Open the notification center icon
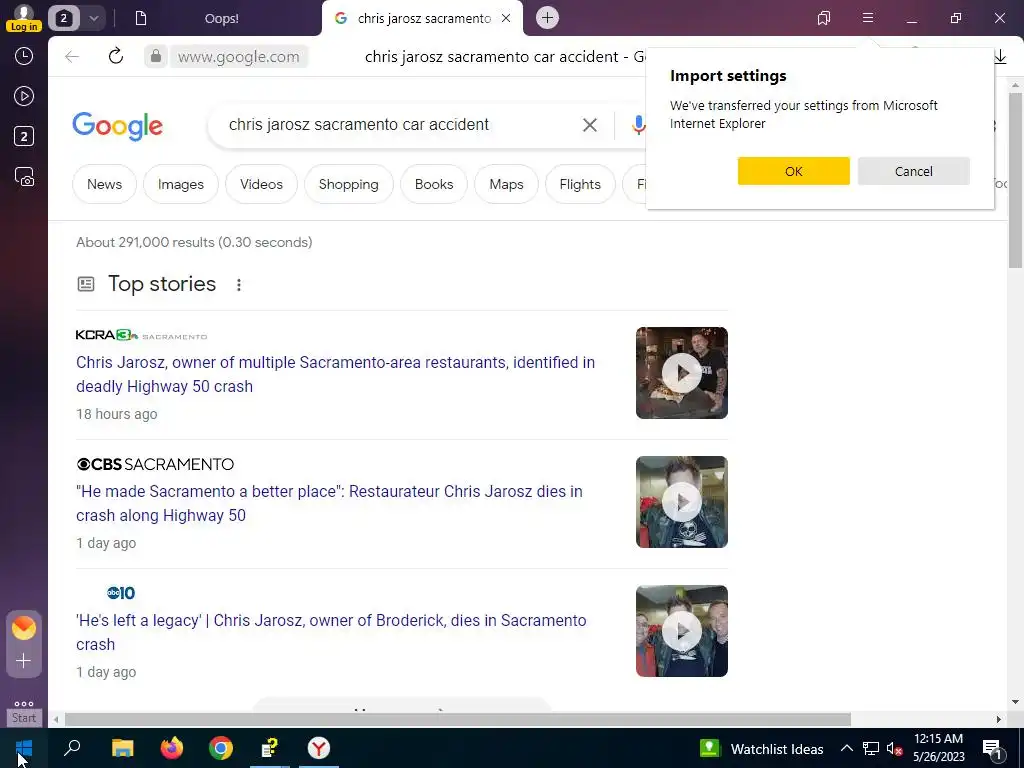This screenshot has height=768, width=1024. tap(992, 748)
